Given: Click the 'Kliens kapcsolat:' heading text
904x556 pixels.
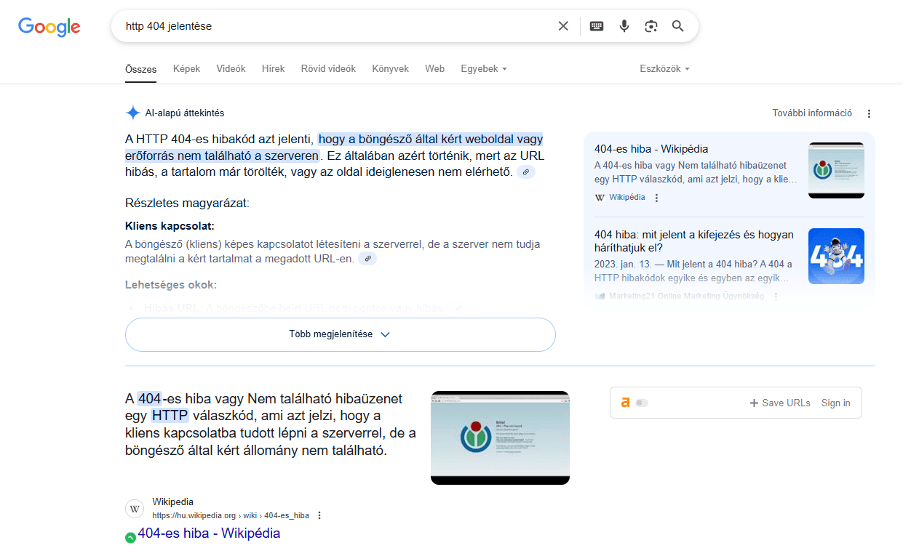Looking at the screenshot, I should (x=170, y=226).
